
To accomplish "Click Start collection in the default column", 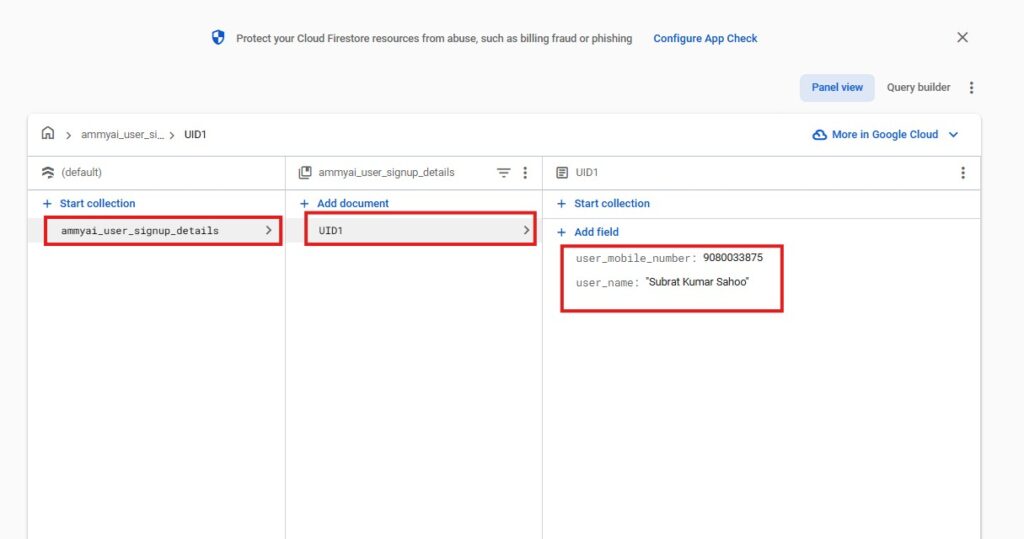I will click(97, 203).
